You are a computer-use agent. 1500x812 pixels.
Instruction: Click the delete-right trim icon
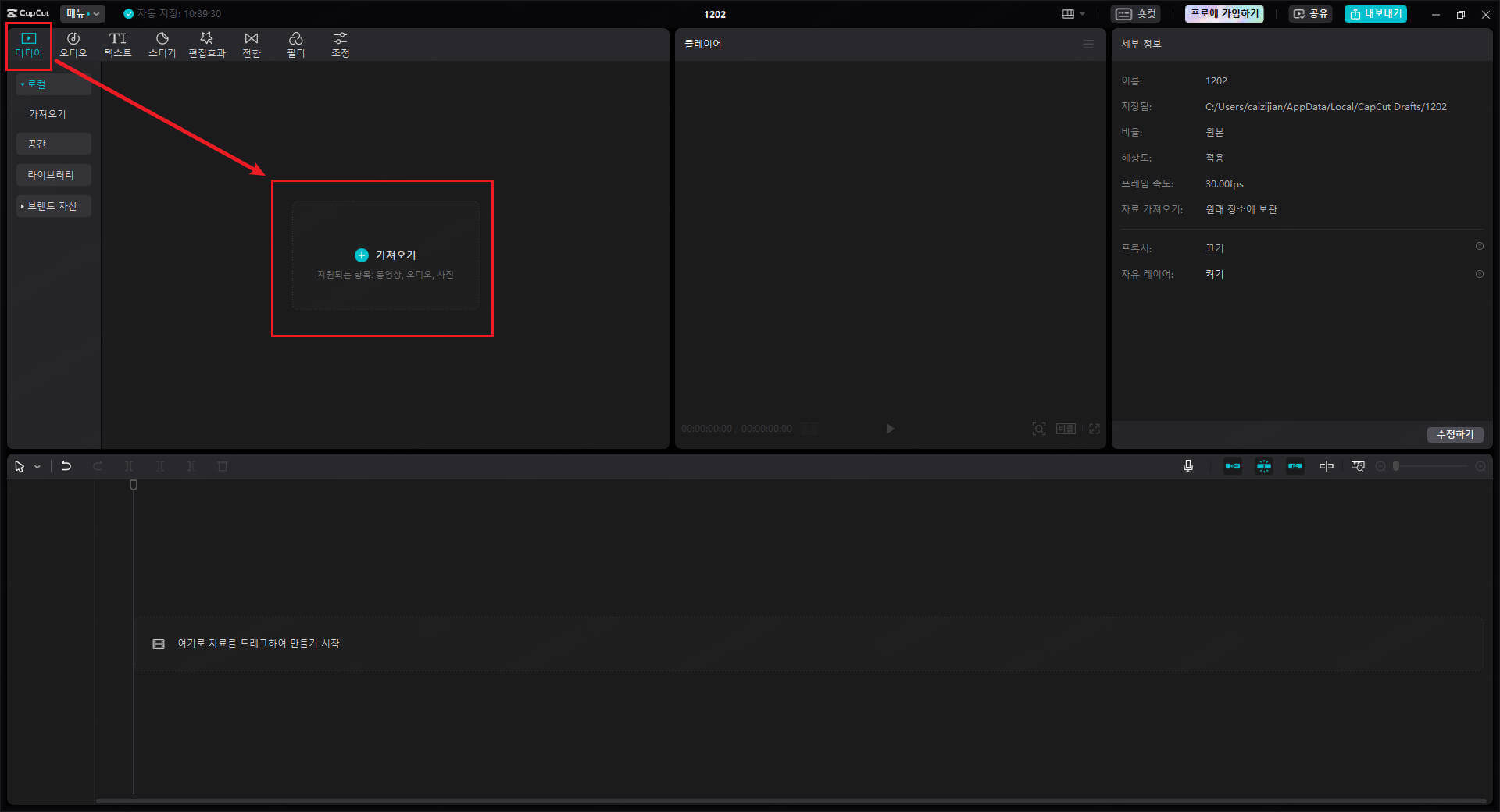[x=191, y=466]
